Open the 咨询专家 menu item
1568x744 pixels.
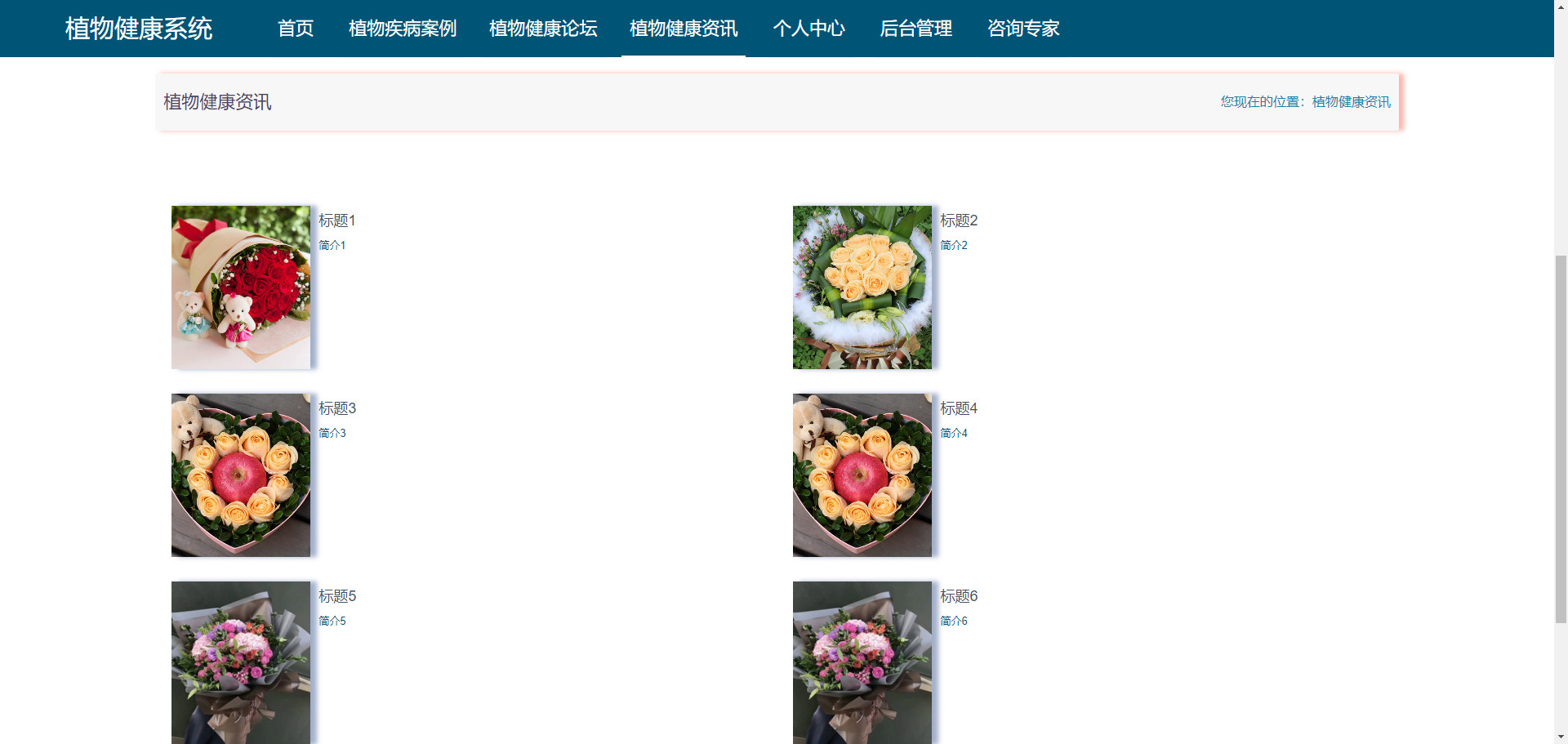click(1023, 29)
